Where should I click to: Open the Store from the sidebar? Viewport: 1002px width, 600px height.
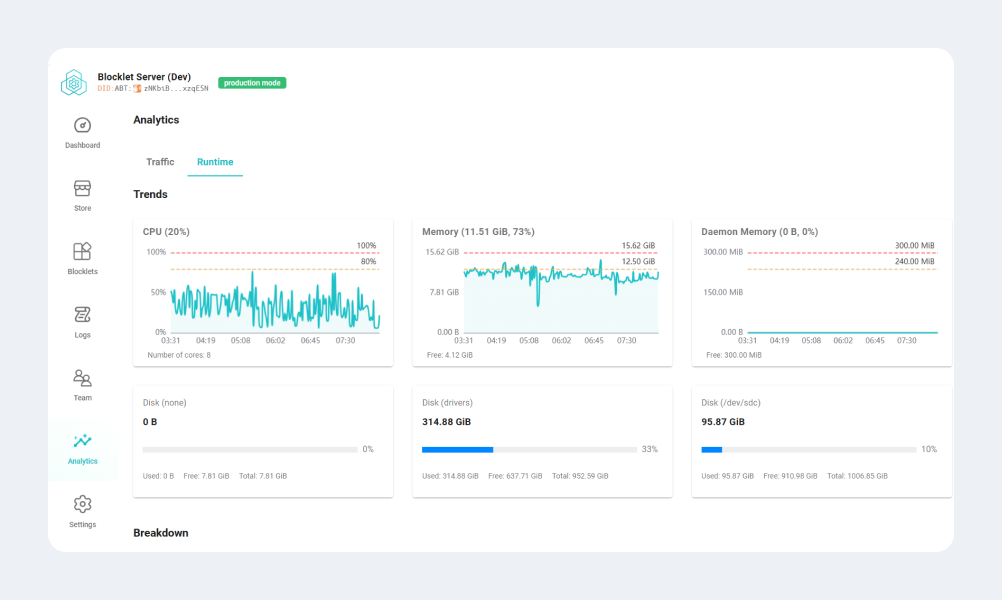click(82, 193)
